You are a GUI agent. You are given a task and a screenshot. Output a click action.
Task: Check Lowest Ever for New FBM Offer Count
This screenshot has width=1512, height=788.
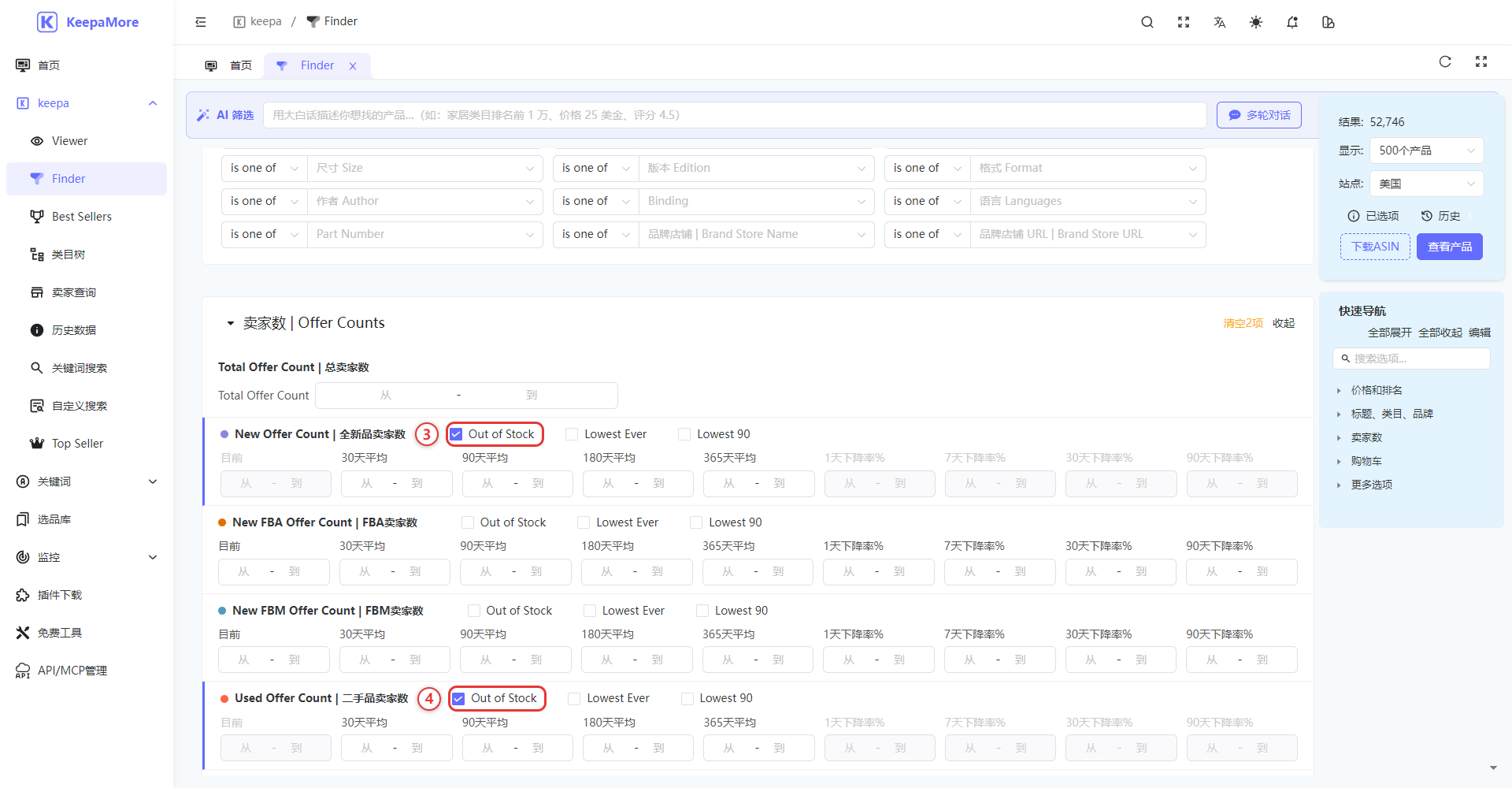pos(589,611)
